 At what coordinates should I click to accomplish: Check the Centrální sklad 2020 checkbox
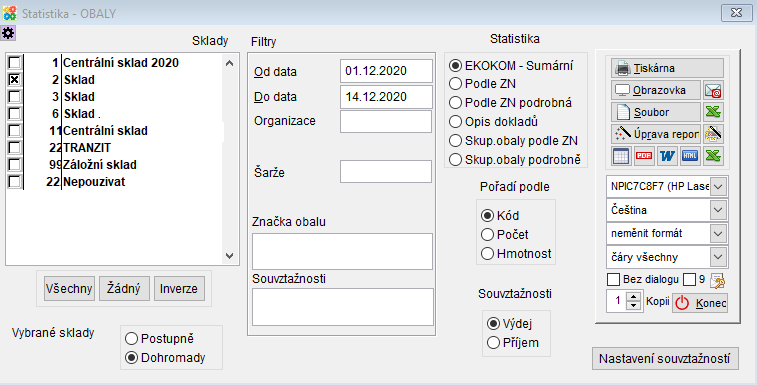pyautogui.click(x=14, y=62)
